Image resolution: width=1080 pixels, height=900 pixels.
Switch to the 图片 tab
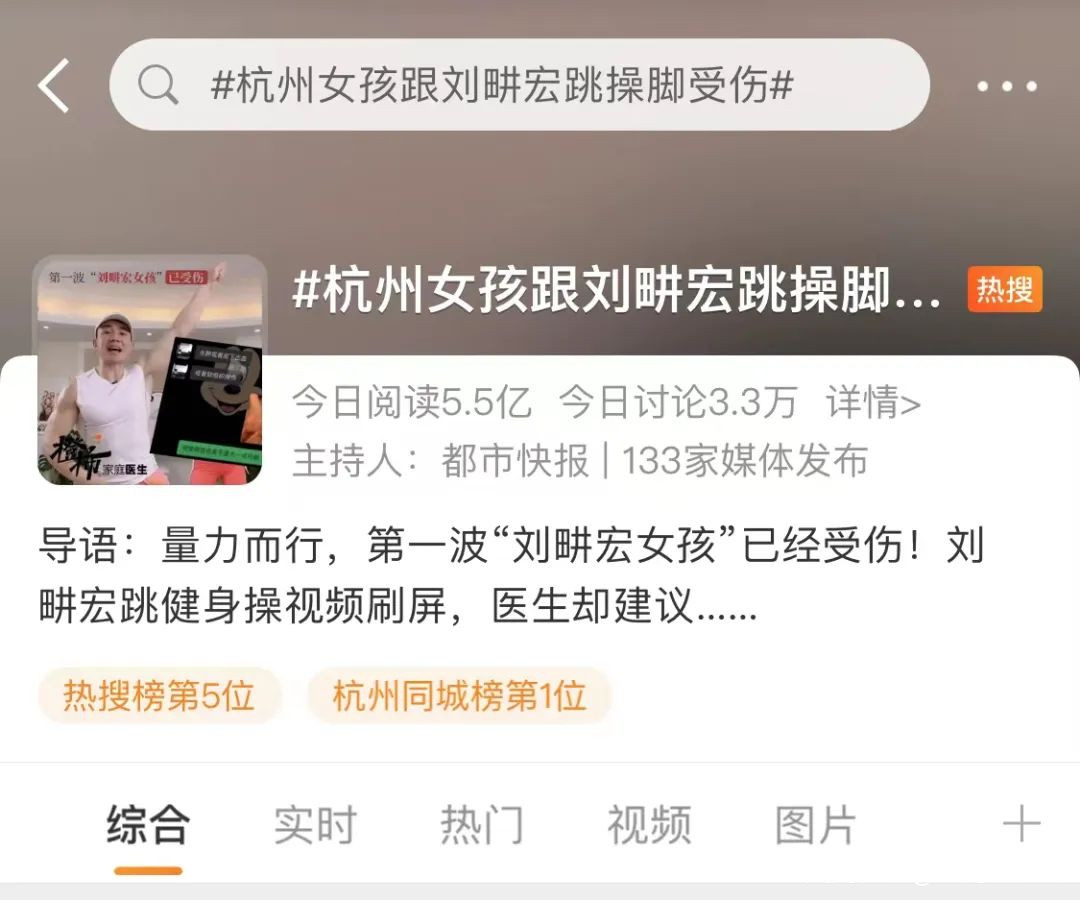tap(816, 824)
